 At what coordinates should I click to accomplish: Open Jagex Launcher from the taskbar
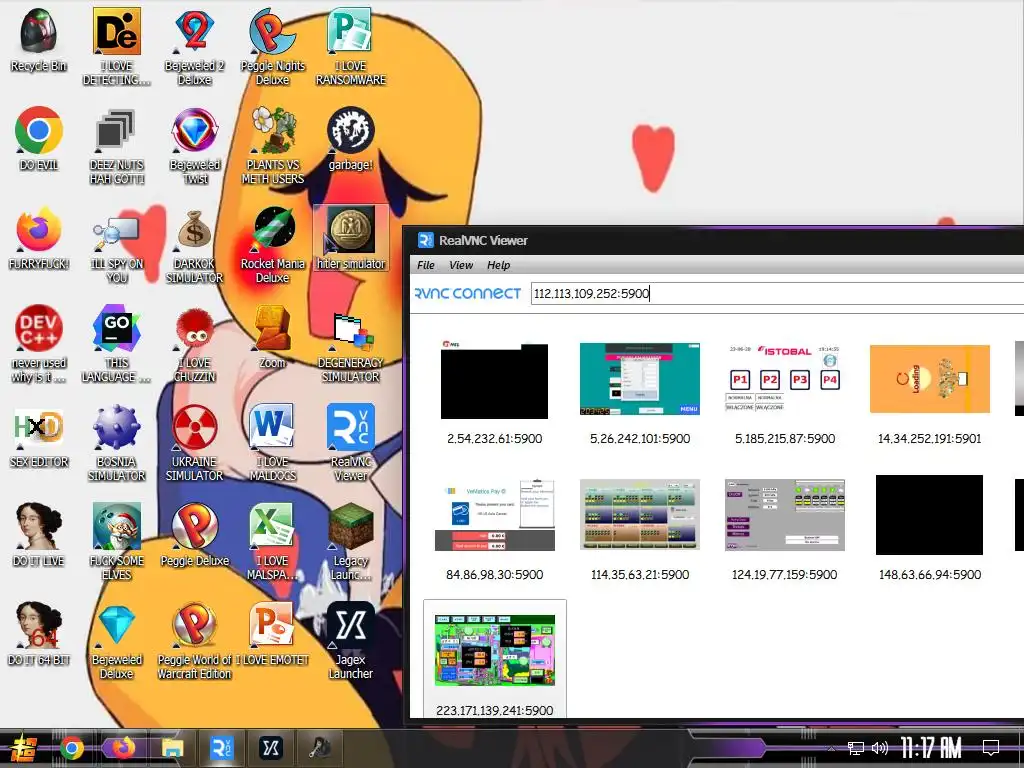[x=271, y=748]
